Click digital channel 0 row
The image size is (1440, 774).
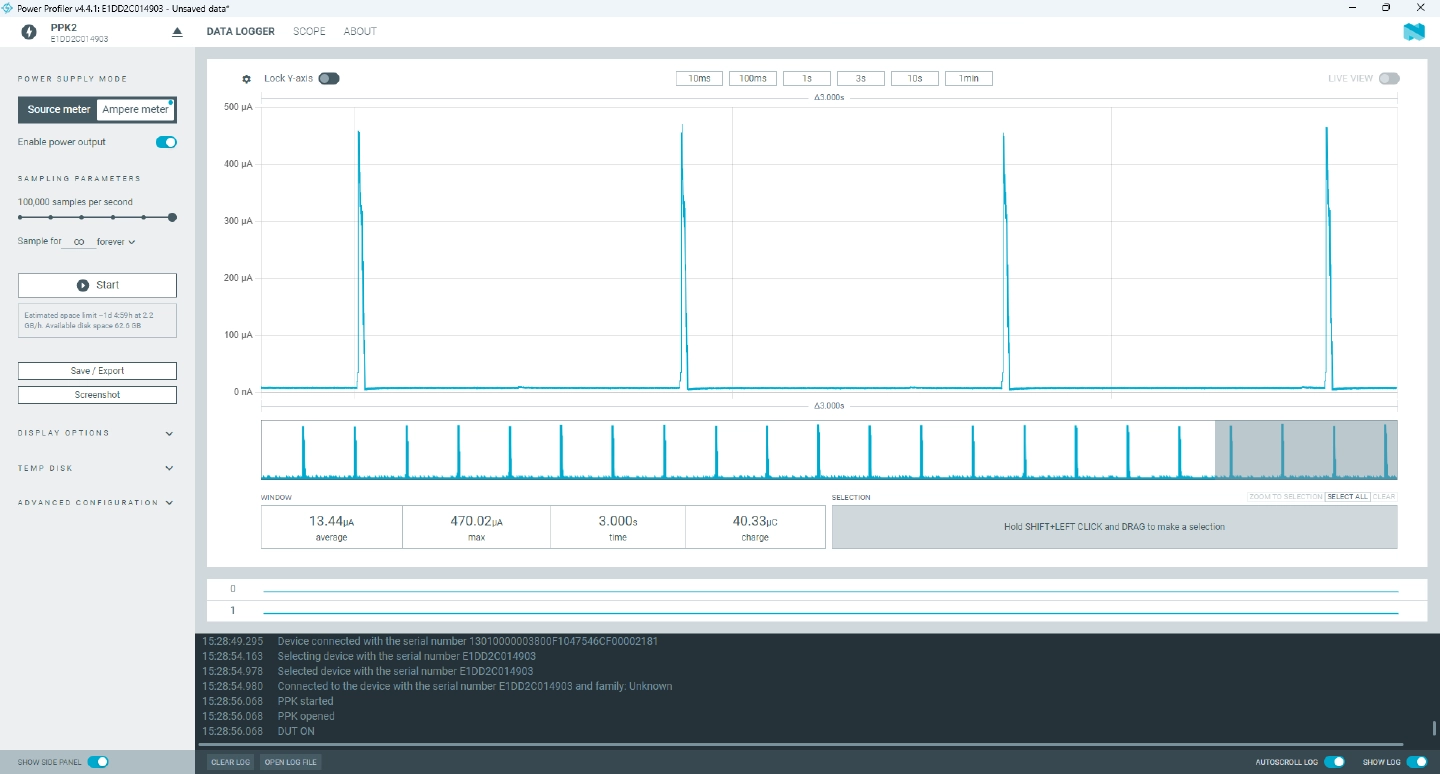click(817, 589)
